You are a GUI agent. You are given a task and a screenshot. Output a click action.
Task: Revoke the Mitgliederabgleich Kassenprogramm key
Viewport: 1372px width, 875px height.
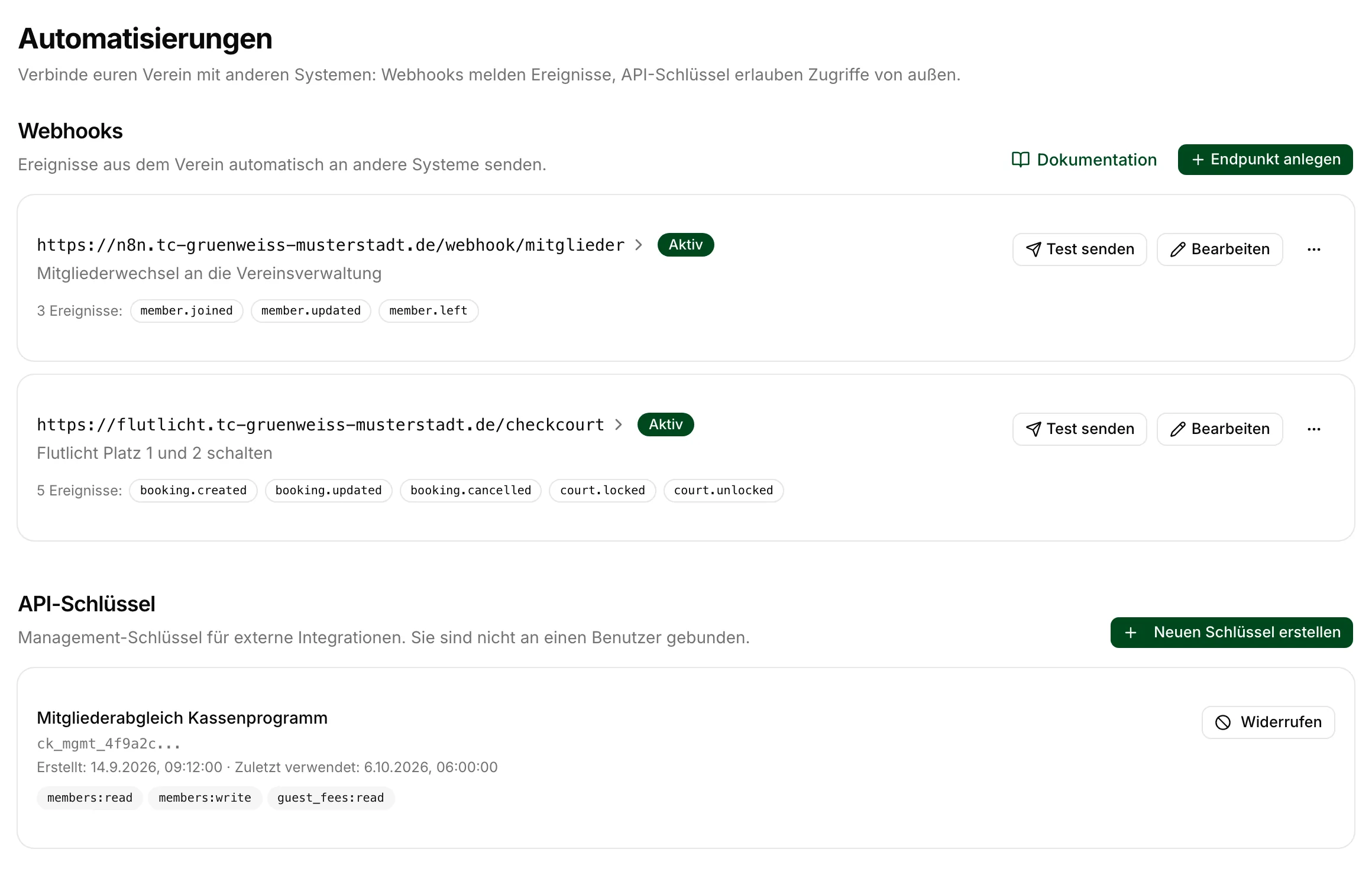coord(1268,722)
